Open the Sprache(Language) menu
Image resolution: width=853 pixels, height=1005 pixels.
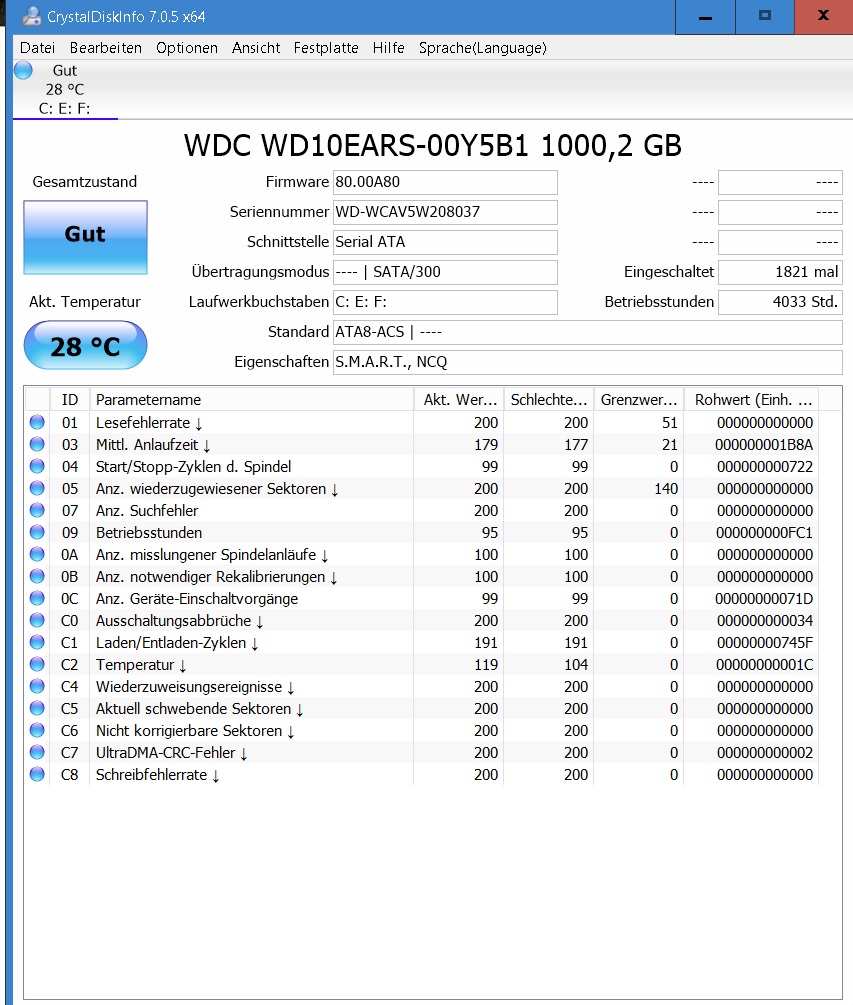tap(483, 48)
